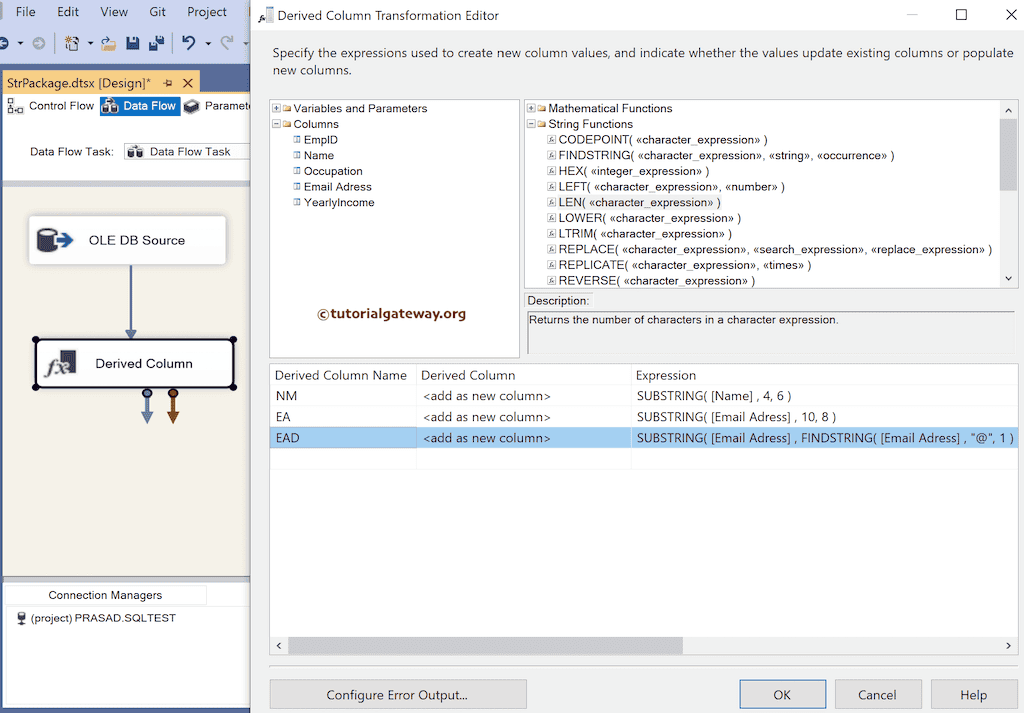This screenshot has width=1024, height=713.
Task: Open the Git menu
Action: (157, 12)
